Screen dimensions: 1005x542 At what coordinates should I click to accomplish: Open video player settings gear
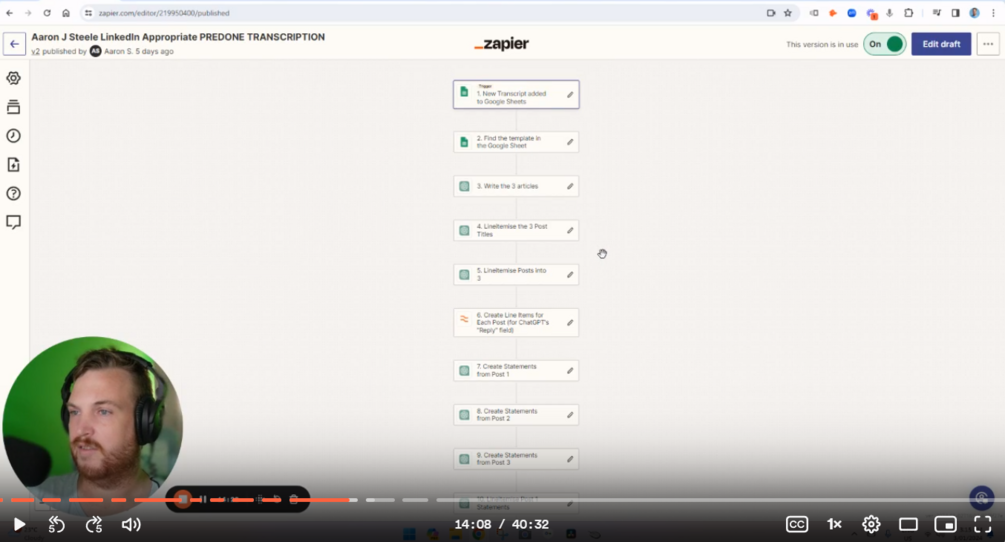click(x=871, y=525)
